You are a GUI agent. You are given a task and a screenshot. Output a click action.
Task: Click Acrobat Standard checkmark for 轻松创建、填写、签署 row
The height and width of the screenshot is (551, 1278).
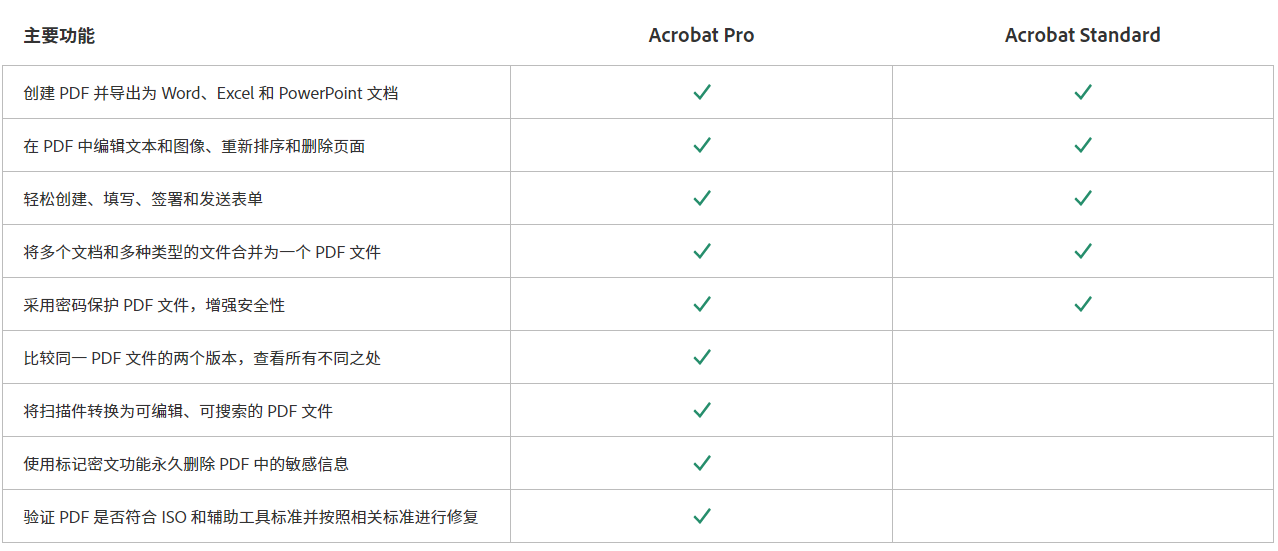1083,198
